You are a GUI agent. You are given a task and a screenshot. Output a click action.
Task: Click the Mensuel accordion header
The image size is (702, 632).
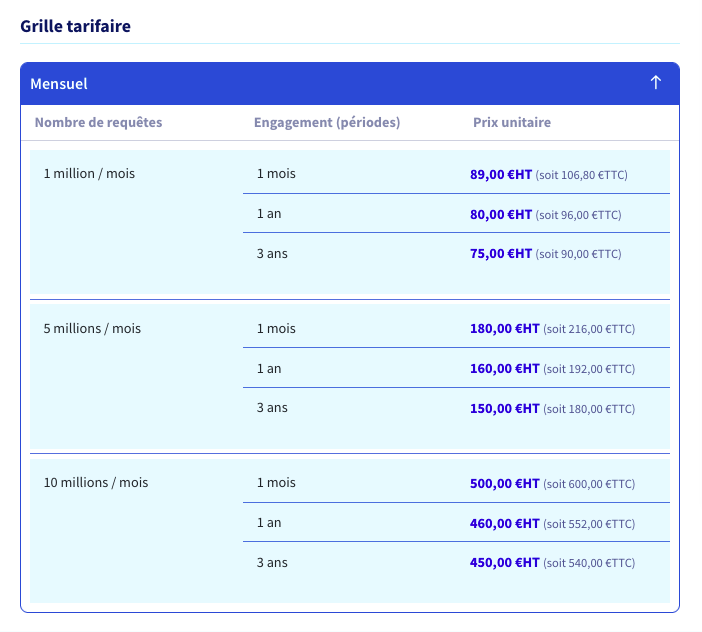pyautogui.click(x=350, y=84)
